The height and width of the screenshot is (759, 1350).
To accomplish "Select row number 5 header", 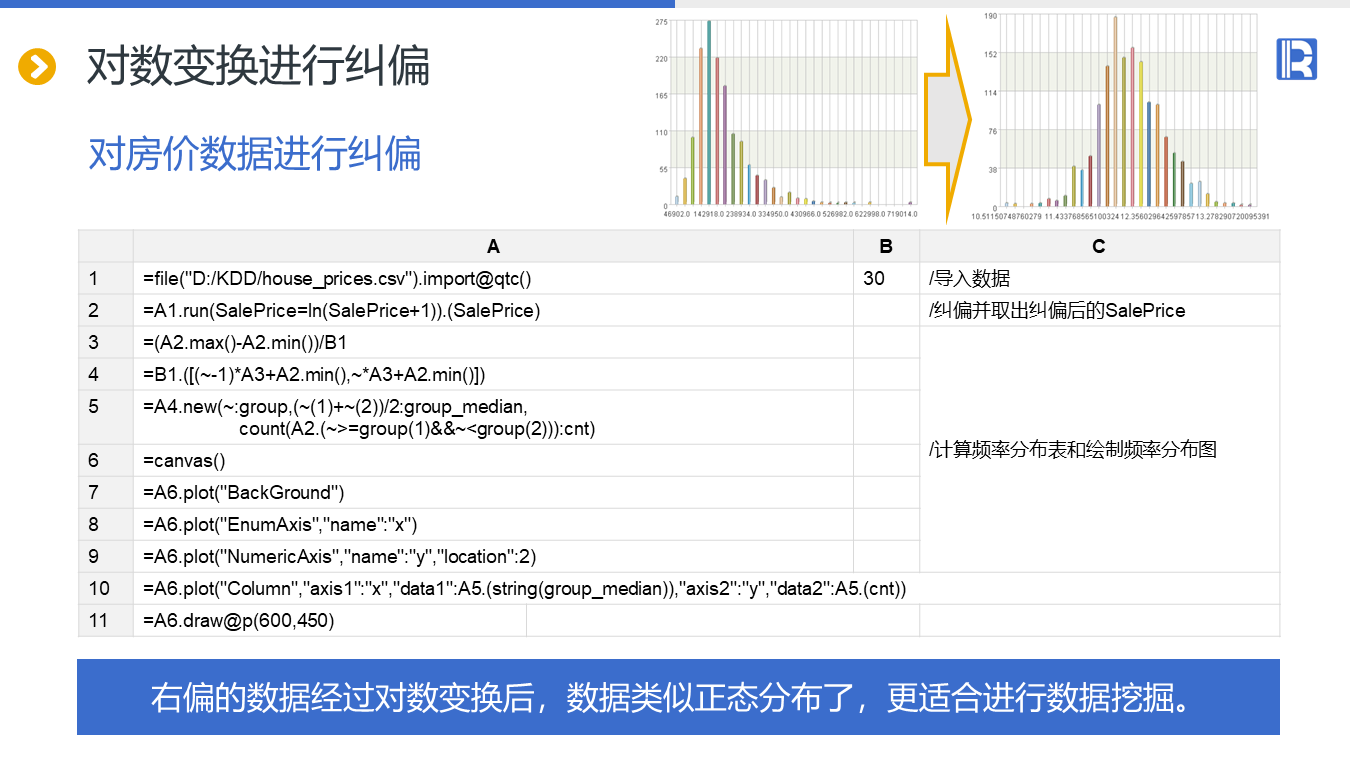I will (x=105, y=417).
